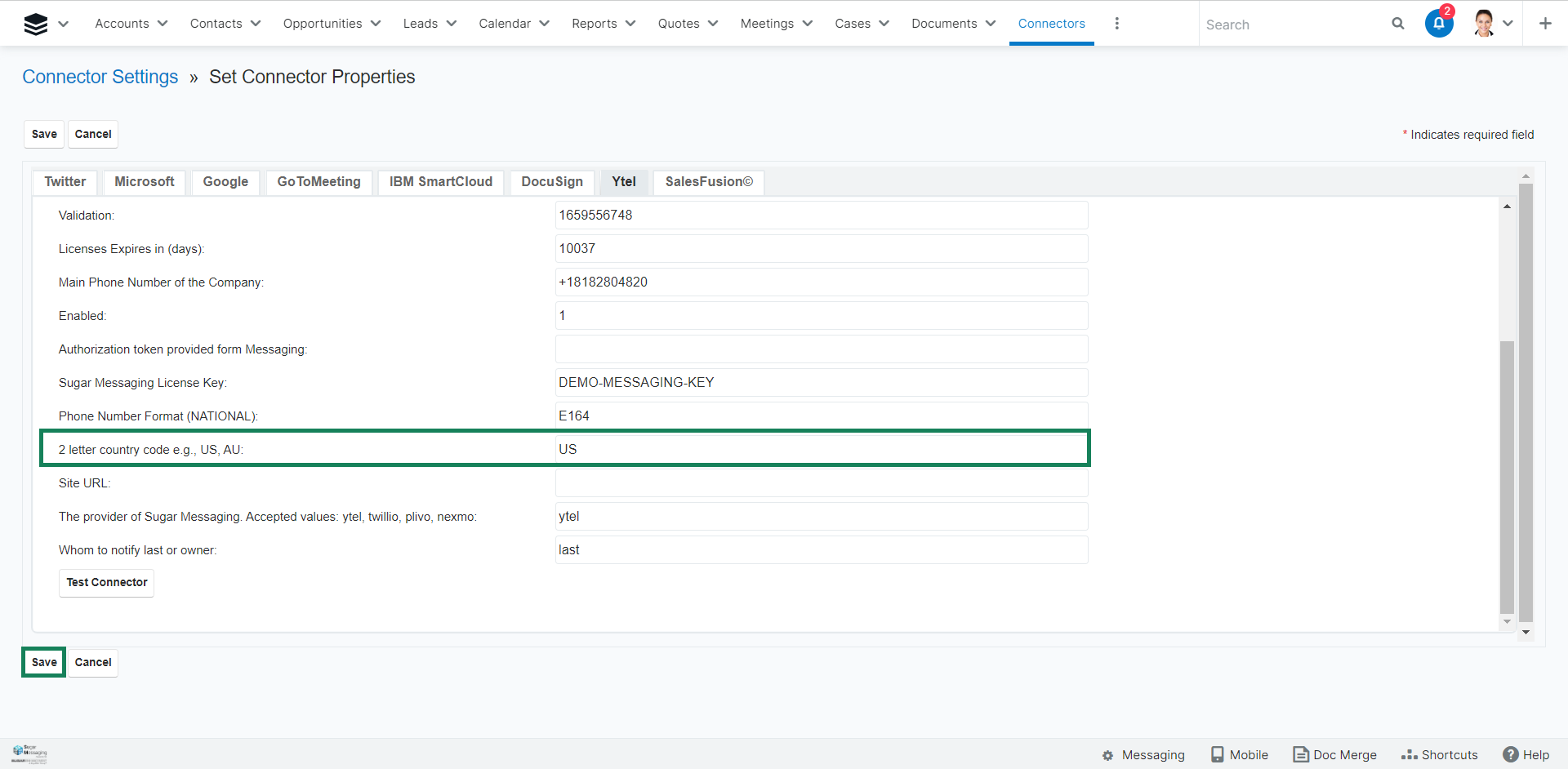Switch to the DocuSign connector tab

coord(552,182)
